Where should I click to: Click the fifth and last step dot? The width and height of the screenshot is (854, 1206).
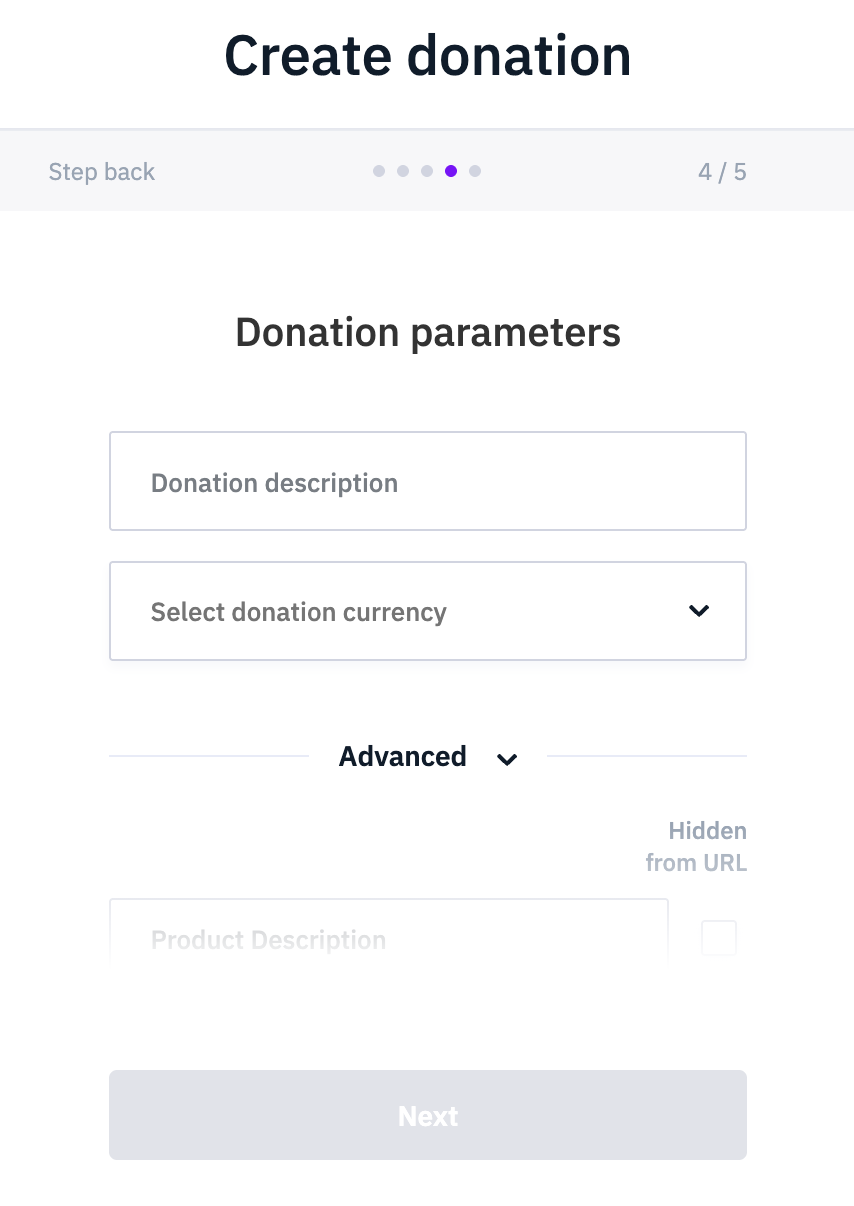[x=475, y=171]
